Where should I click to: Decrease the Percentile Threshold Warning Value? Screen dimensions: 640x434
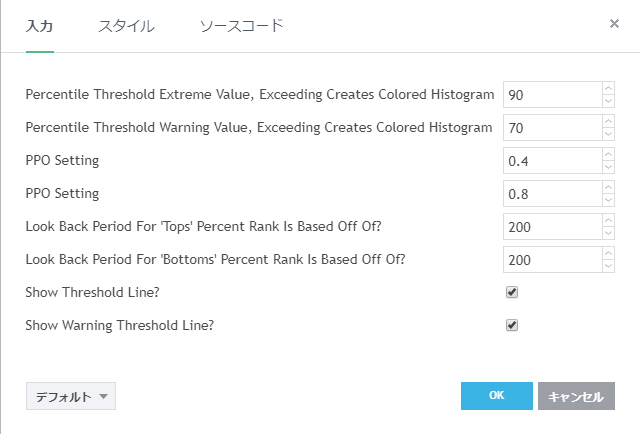[x=608, y=134]
